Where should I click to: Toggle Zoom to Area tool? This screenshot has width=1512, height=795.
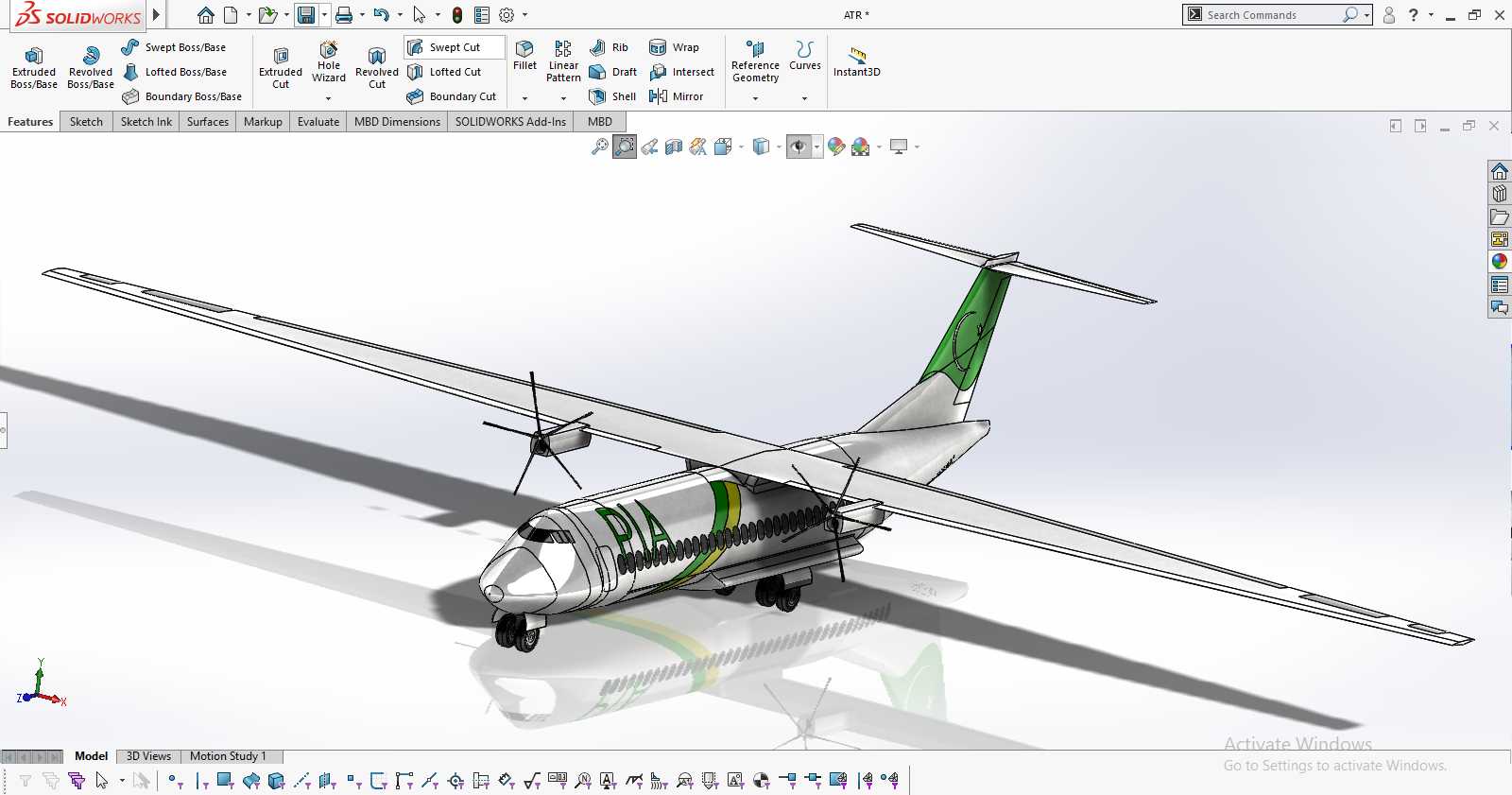(x=625, y=147)
